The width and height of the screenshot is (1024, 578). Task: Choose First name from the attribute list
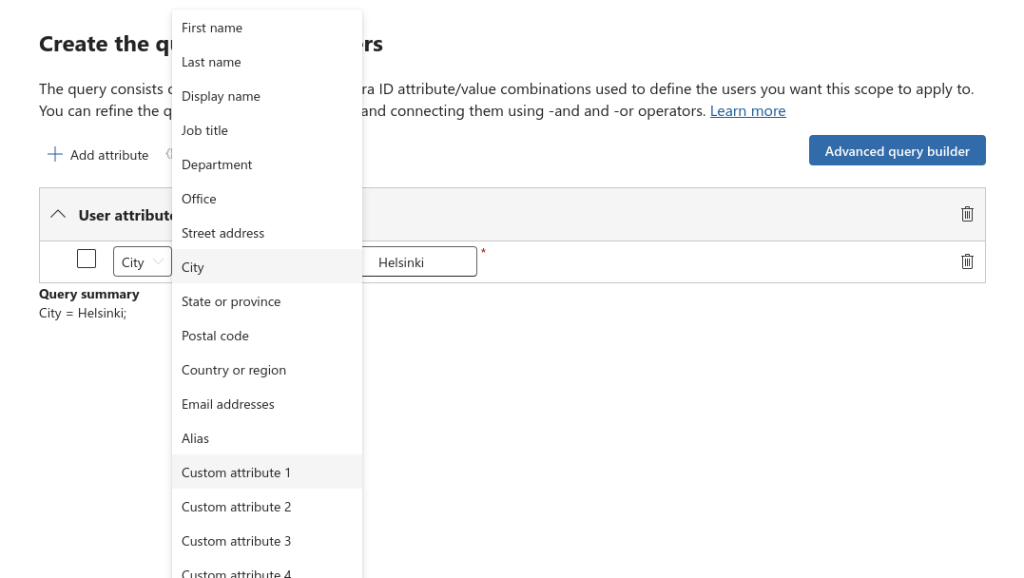coord(267,28)
